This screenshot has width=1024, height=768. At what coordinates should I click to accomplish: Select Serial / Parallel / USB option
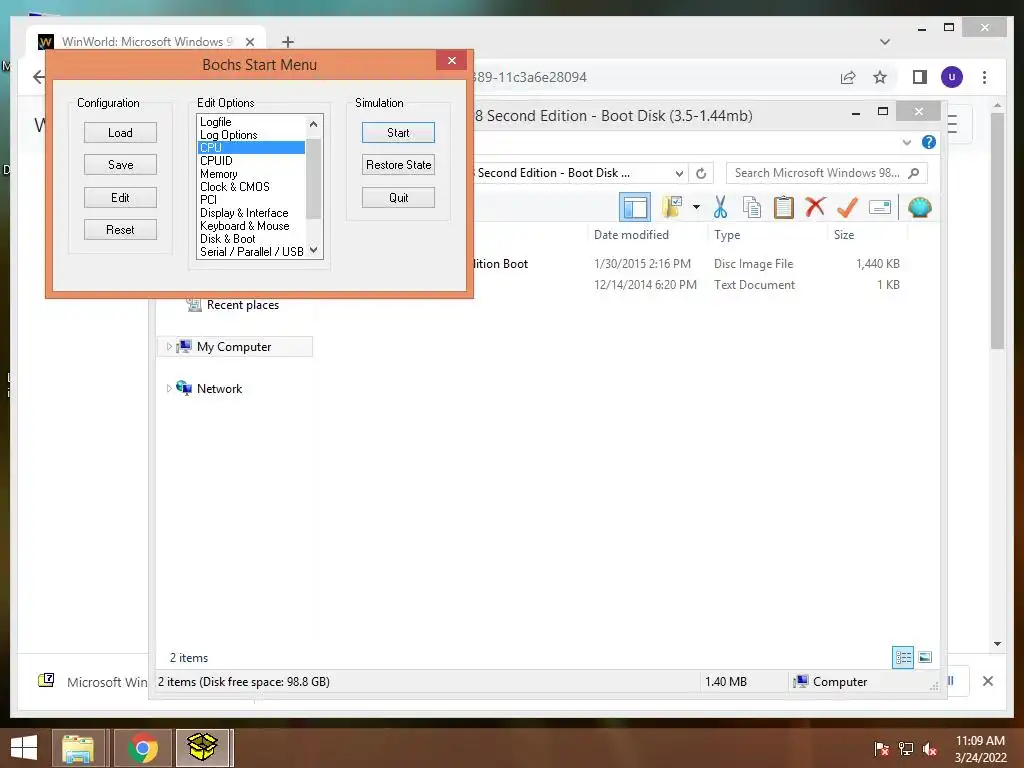point(252,251)
